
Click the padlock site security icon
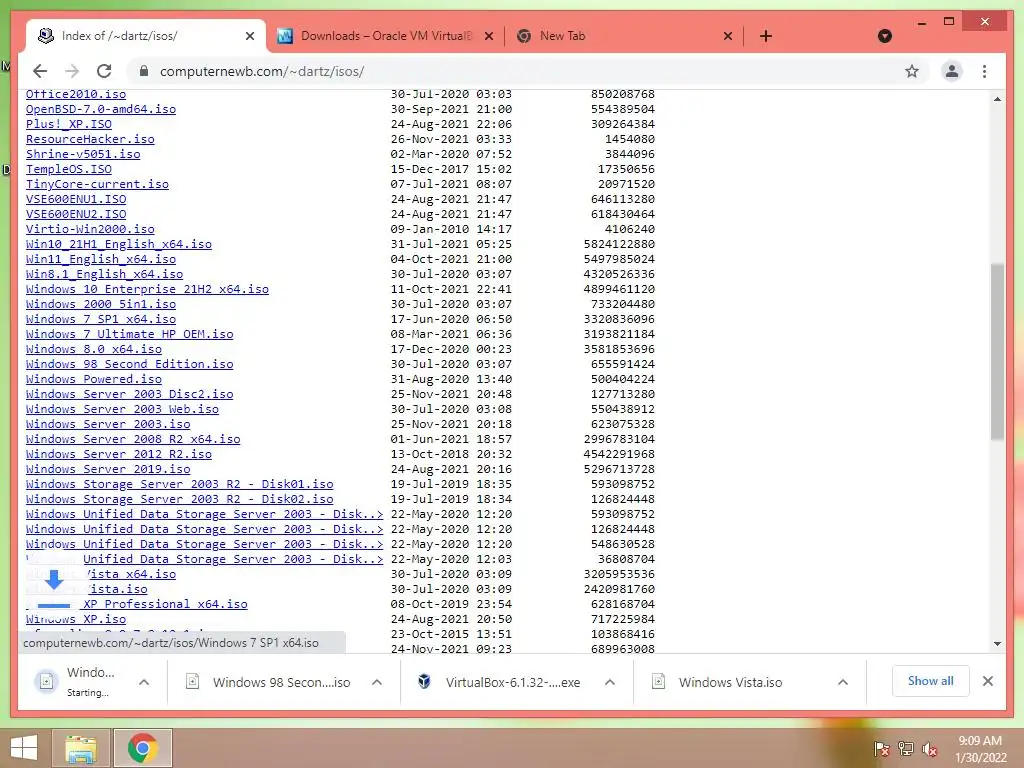point(144,71)
